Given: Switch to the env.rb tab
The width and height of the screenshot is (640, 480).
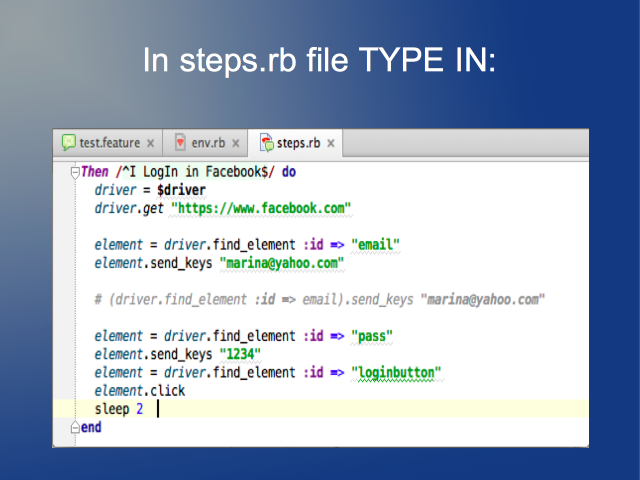Looking at the screenshot, I should pyautogui.click(x=205, y=143).
